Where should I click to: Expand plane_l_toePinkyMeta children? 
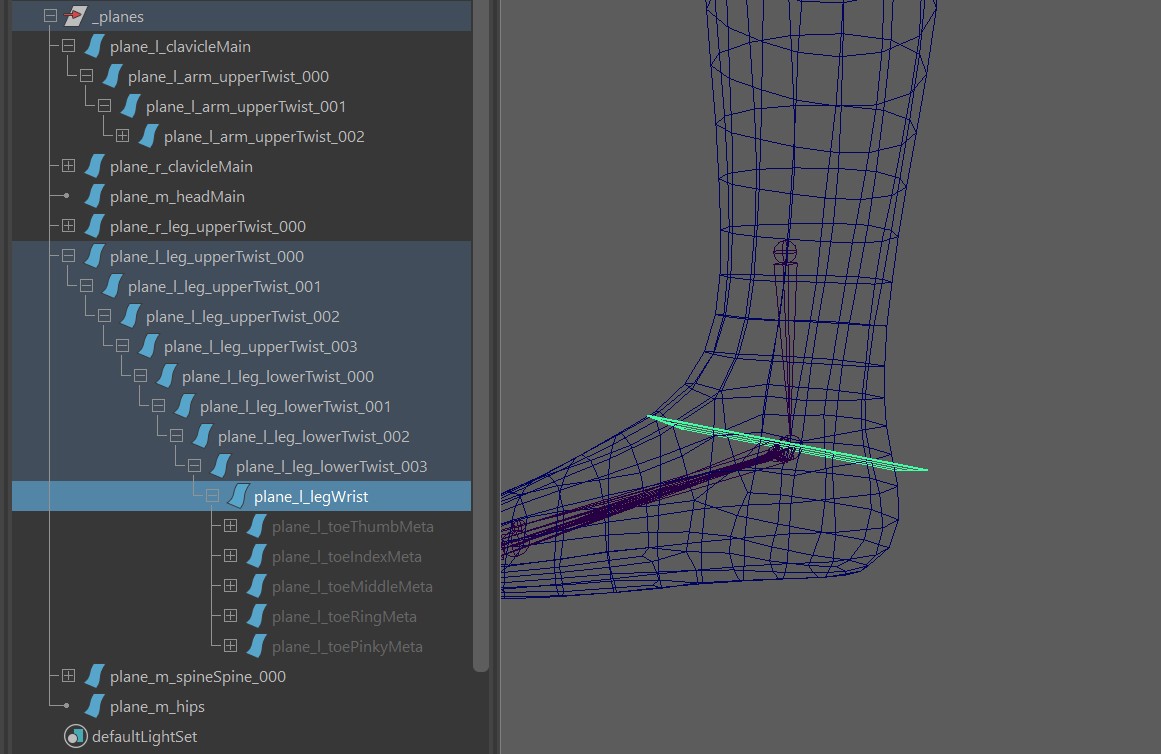coord(230,646)
